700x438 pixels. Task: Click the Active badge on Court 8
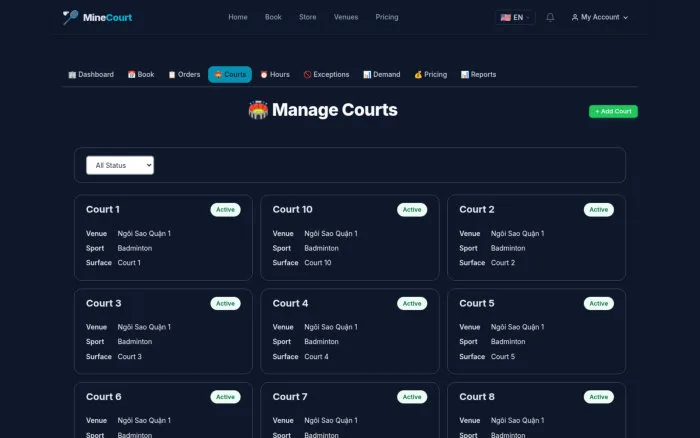(x=599, y=397)
